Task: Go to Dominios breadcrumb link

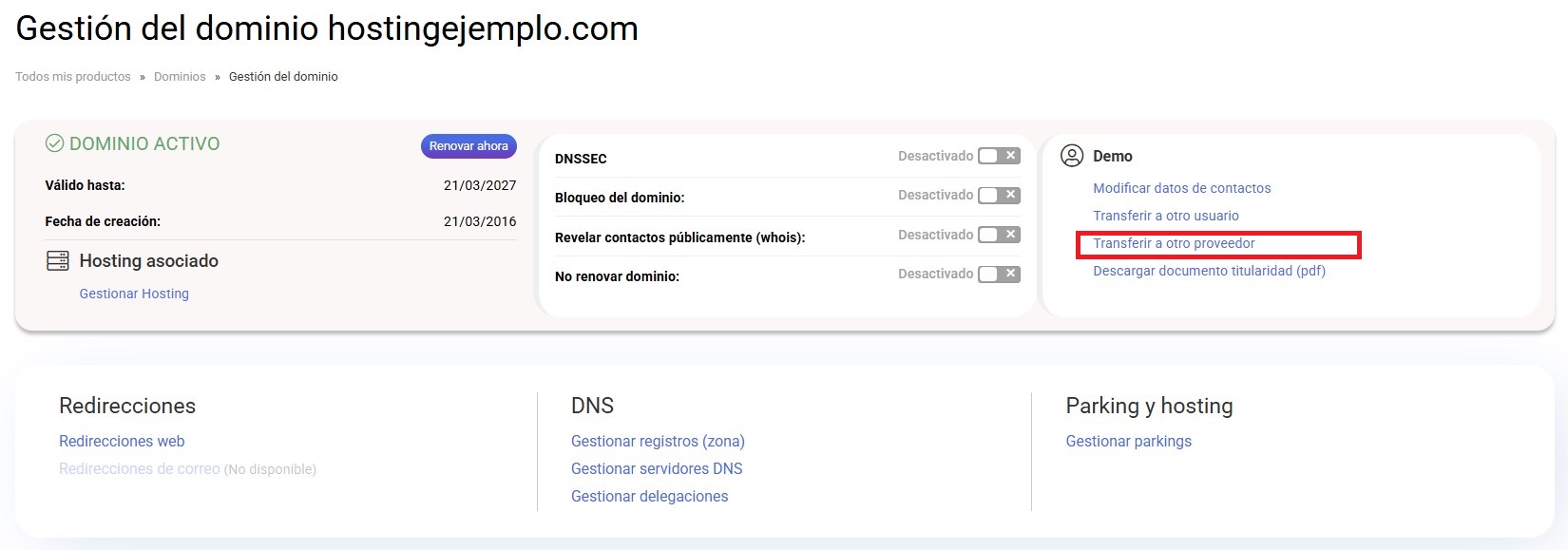Action: (x=180, y=77)
